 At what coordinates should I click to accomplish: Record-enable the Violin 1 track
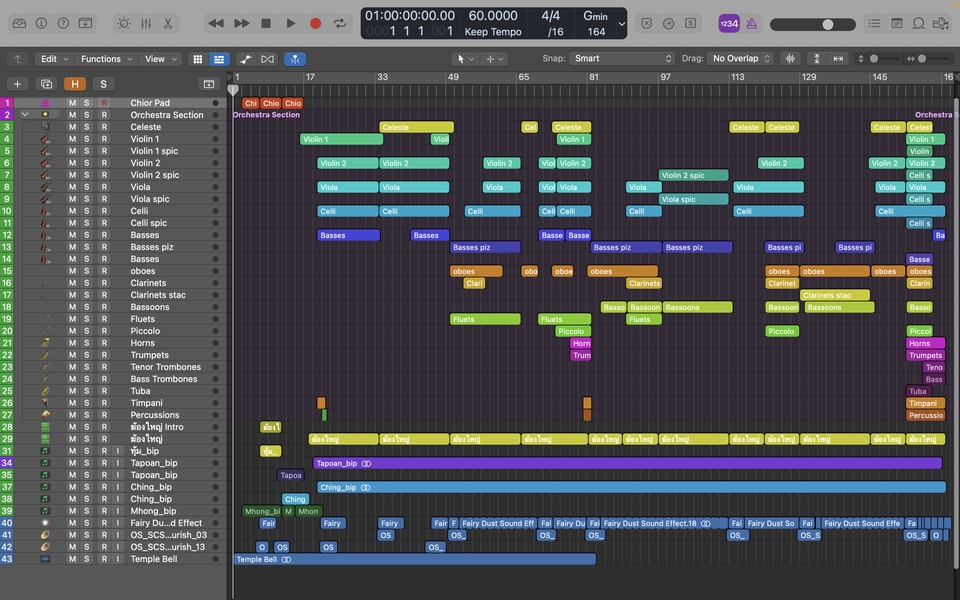pos(104,139)
